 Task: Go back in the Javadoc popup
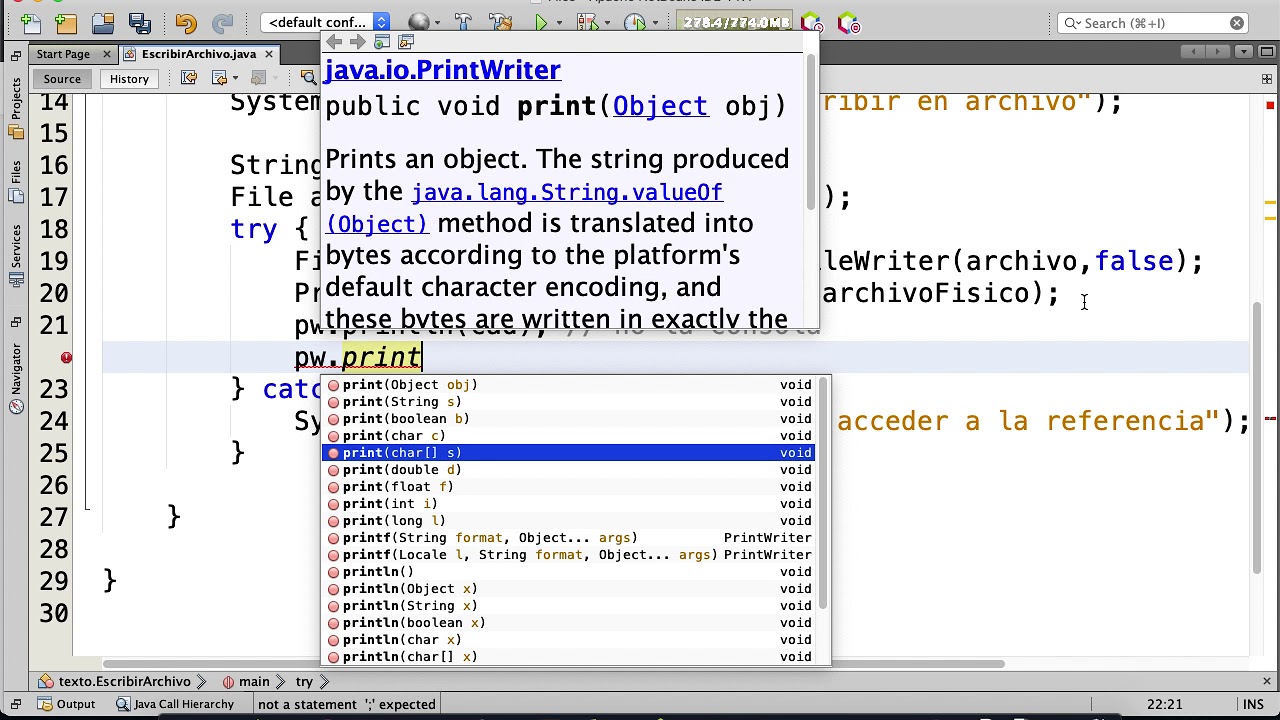click(334, 42)
